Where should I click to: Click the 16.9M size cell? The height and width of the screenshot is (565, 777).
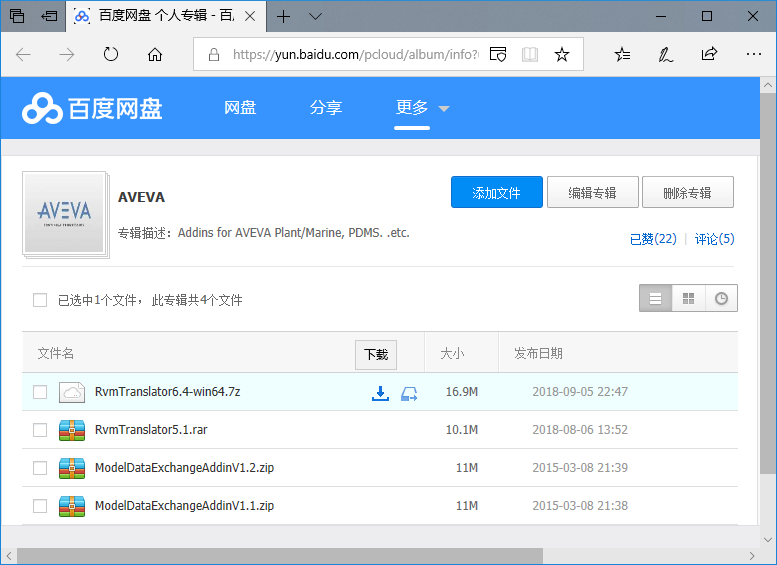(x=461, y=392)
